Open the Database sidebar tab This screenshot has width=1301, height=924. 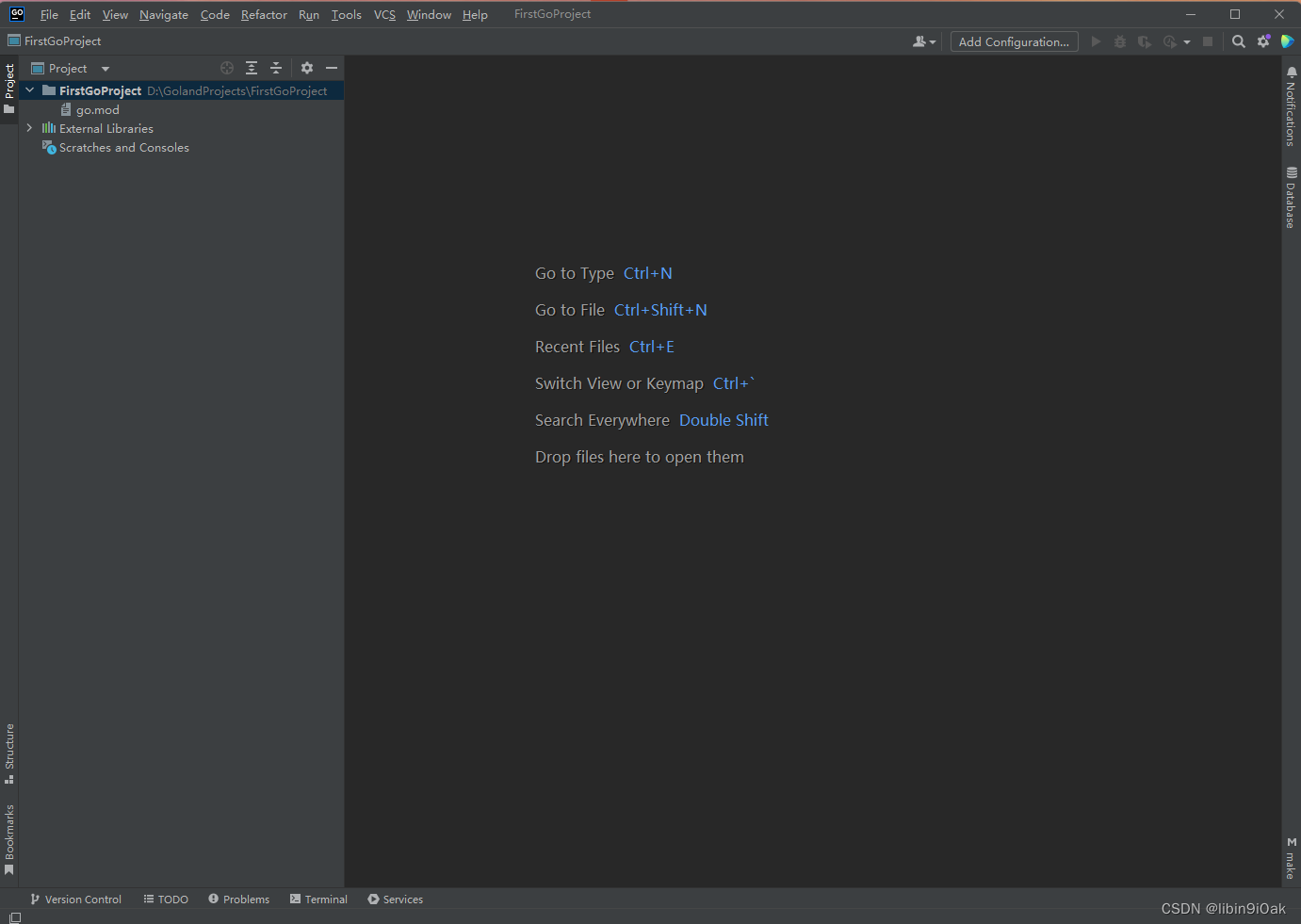pyautogui.click(x=1292, y=198)
